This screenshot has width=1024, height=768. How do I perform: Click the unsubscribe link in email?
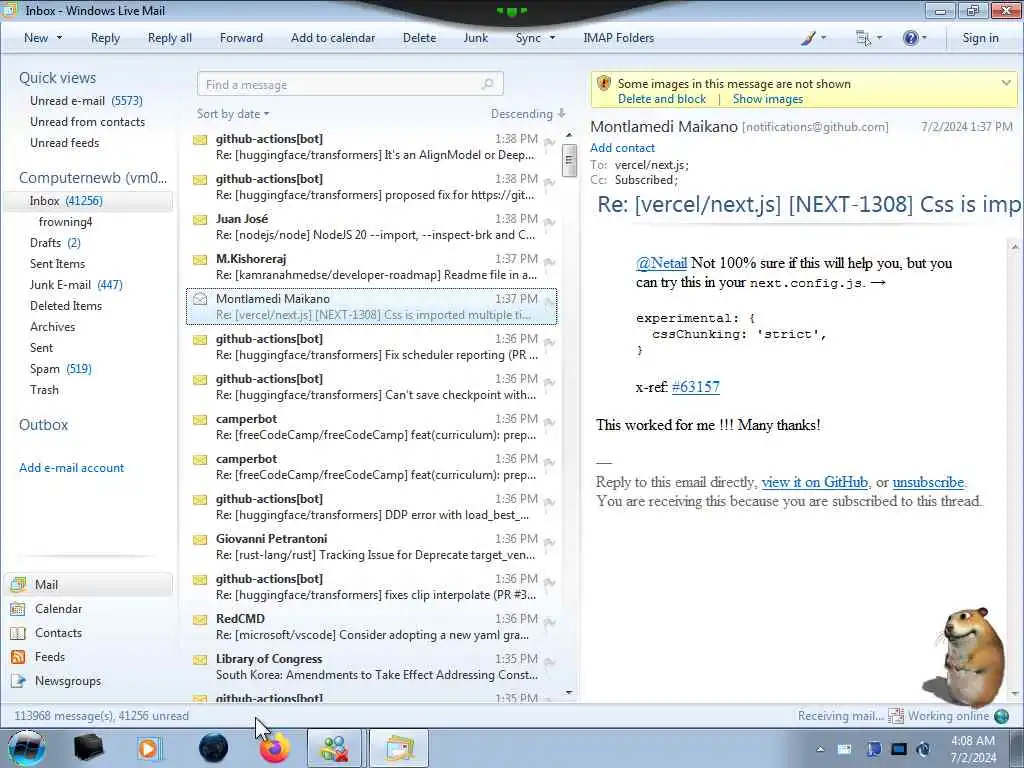pos(928,482)
